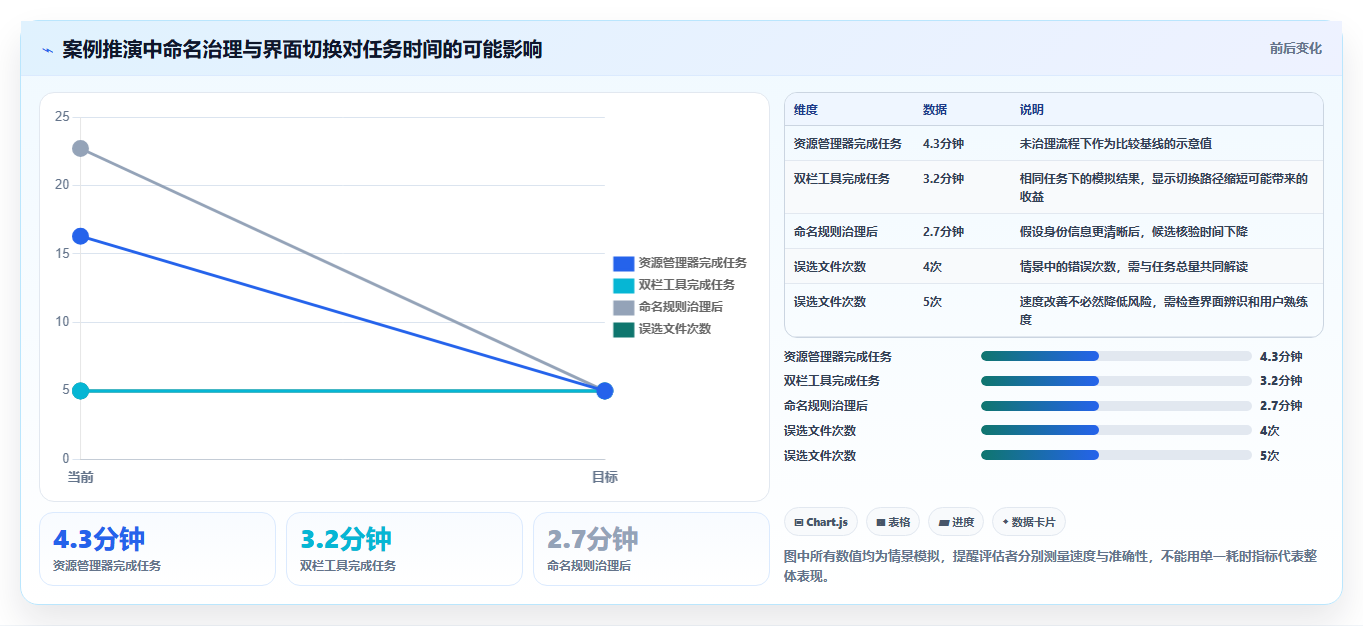Select the 双栏工具完成任务 table row label

coord(842,179)
